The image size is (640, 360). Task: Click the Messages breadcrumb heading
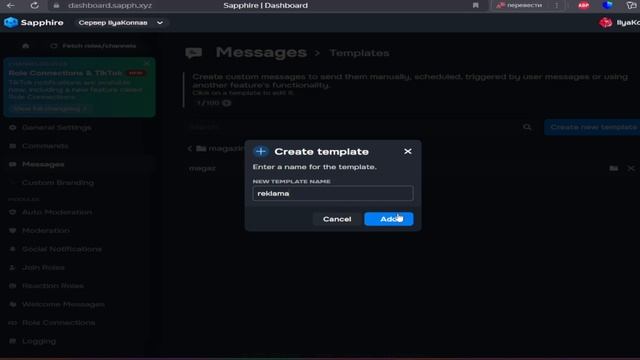coord(261,52)
